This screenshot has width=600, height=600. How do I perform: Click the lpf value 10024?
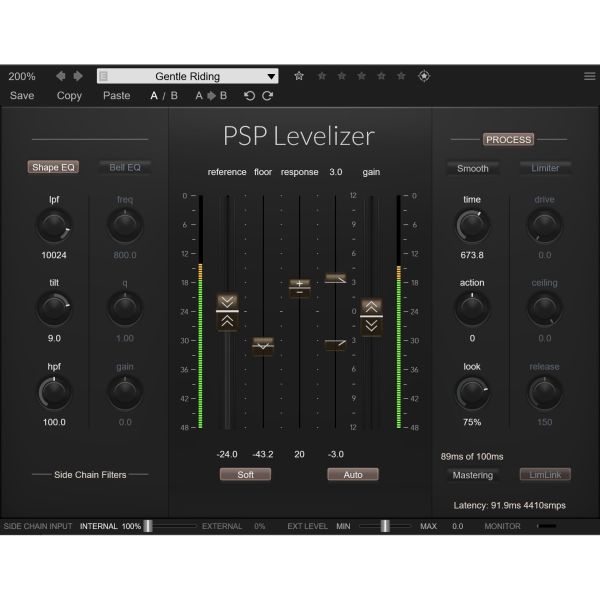(54, 255)
